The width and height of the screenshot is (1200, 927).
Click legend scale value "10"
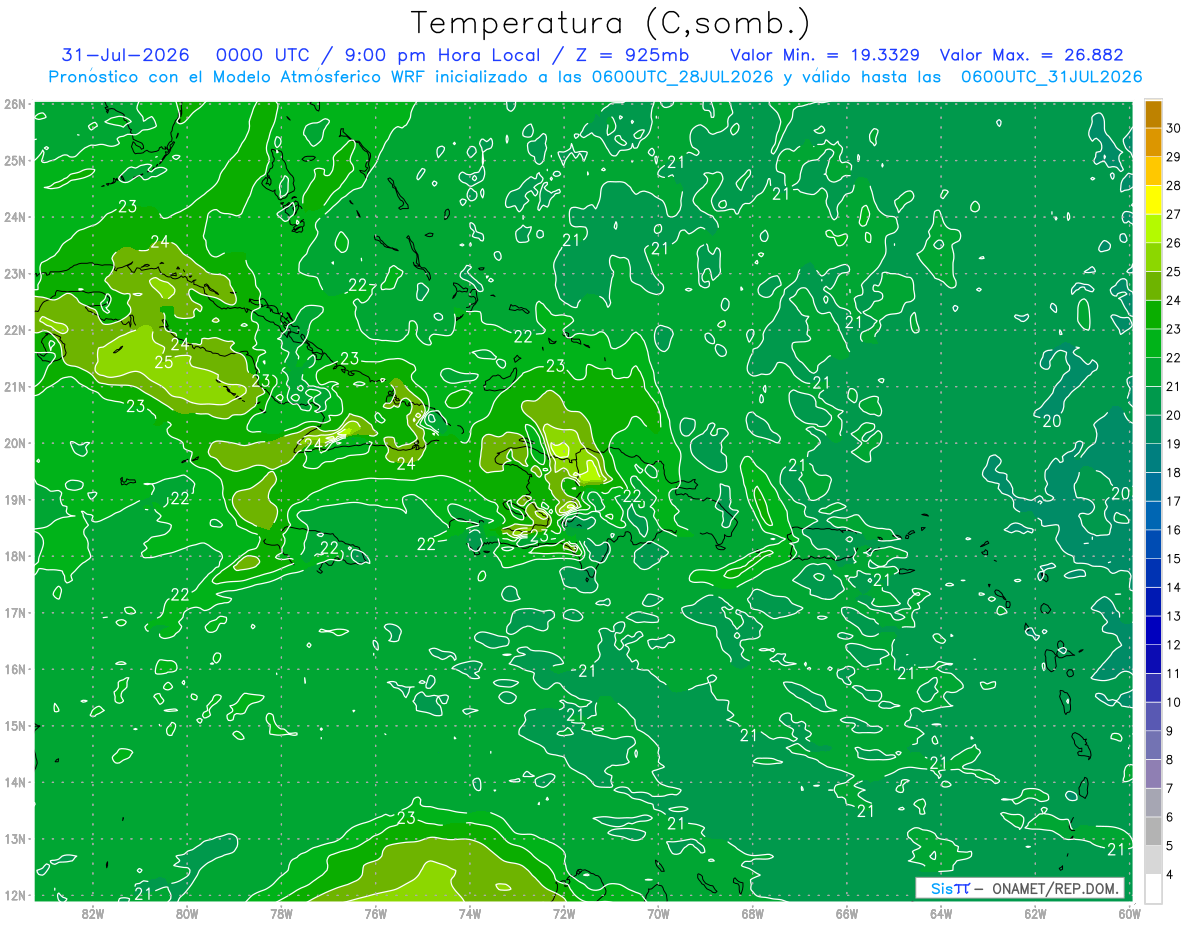pos(1174,702)
